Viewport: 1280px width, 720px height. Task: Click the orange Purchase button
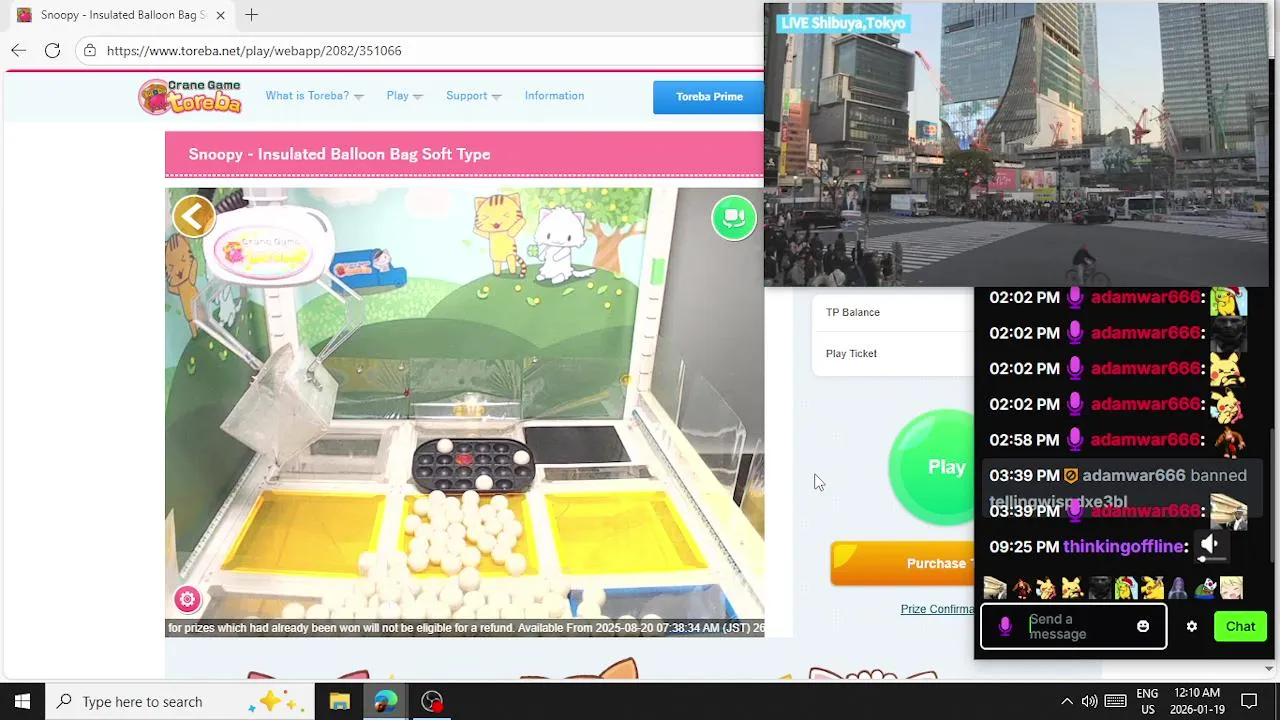tap(903, 563)
